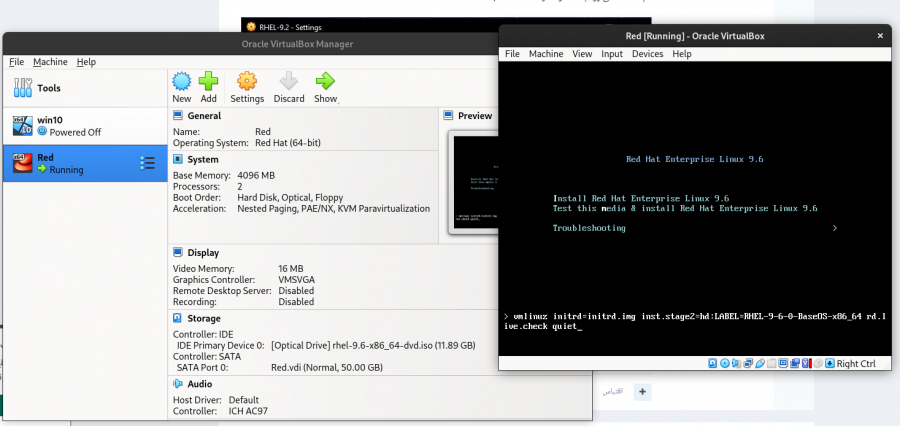Select 'Install Red Hat Enterprise Linux 9.6' boot entry
900x426 pixels.
[641, 198]
